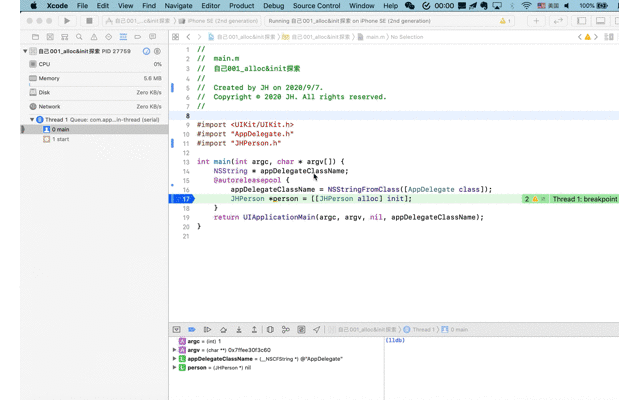Select the CPU gauge row
The height and width of the screenshot is (400, 640).
coord(95,64)
